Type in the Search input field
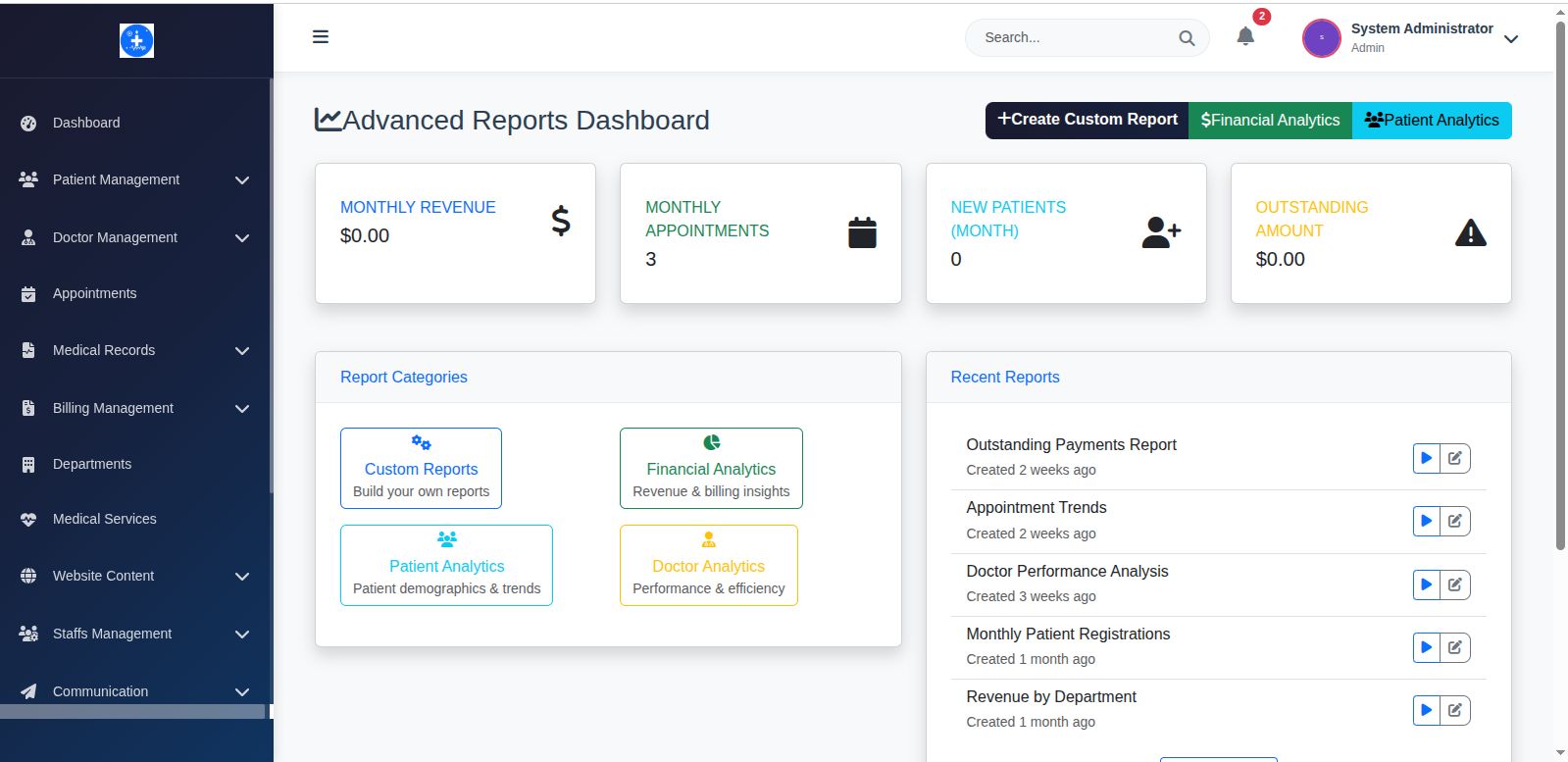The width and height of the screenshot is (1568, 762). click(x=1074, y=38)
